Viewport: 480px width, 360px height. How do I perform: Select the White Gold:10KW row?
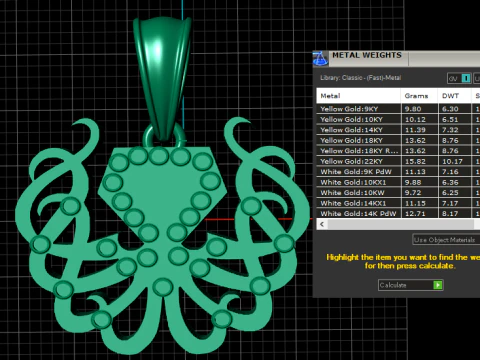(398, 193)
